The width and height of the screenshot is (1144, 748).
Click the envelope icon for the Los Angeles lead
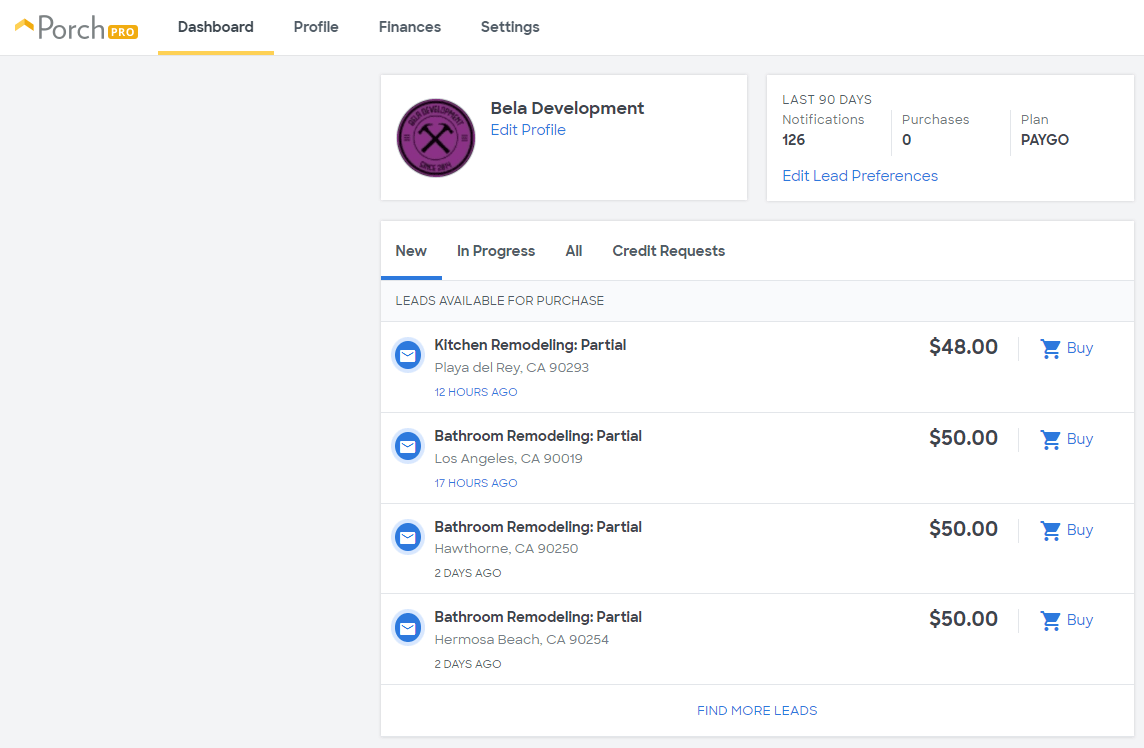pos(408,446)
